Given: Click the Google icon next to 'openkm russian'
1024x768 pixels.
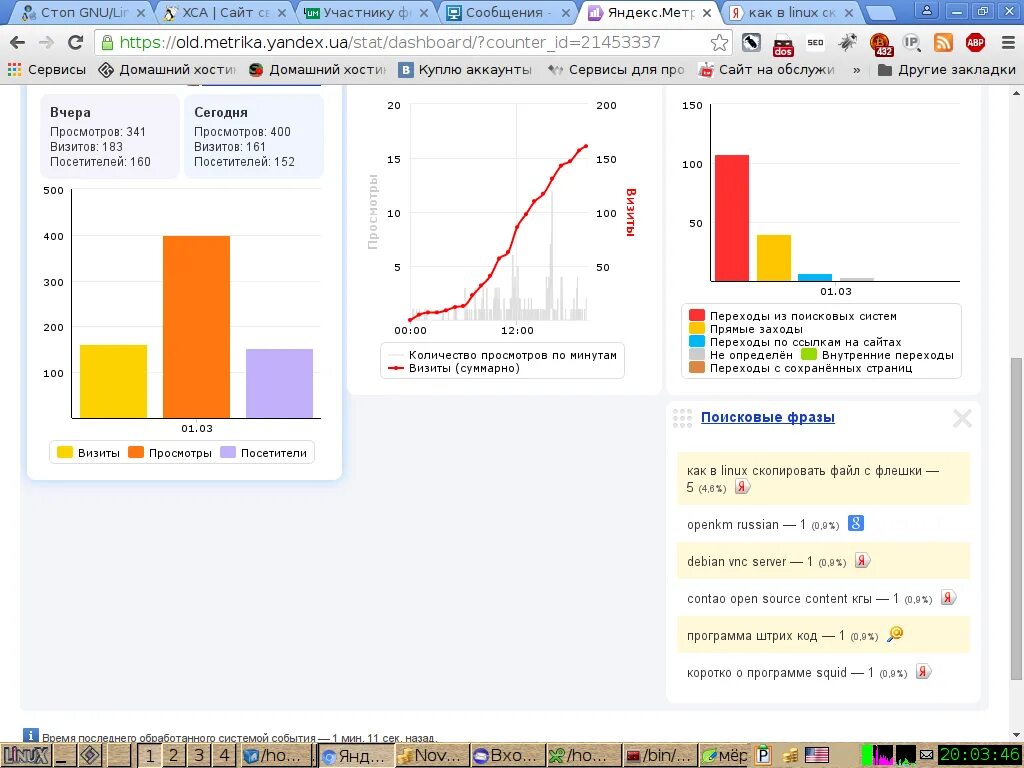Looking at the screenshot, I should (x=856, y=523).
